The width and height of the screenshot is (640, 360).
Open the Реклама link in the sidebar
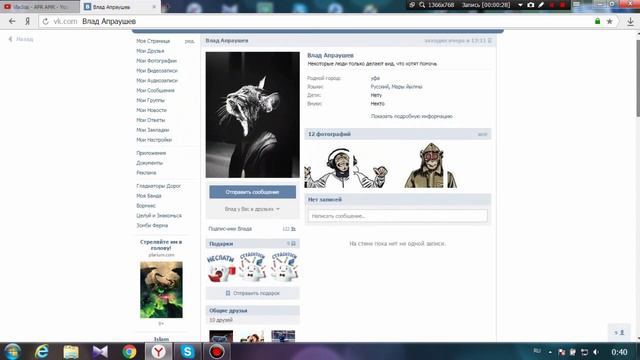[x=146, y=173]
